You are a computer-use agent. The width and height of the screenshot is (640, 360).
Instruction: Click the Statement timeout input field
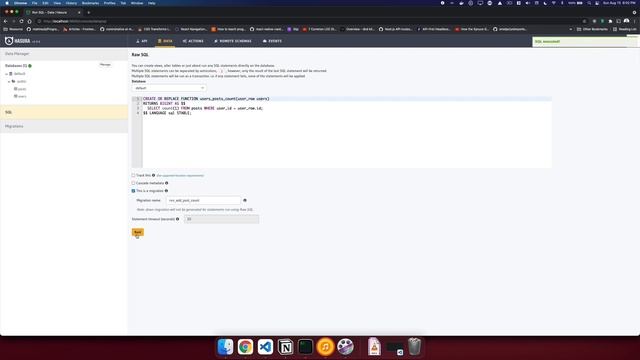pyautogui.click(x=221, y=219)
